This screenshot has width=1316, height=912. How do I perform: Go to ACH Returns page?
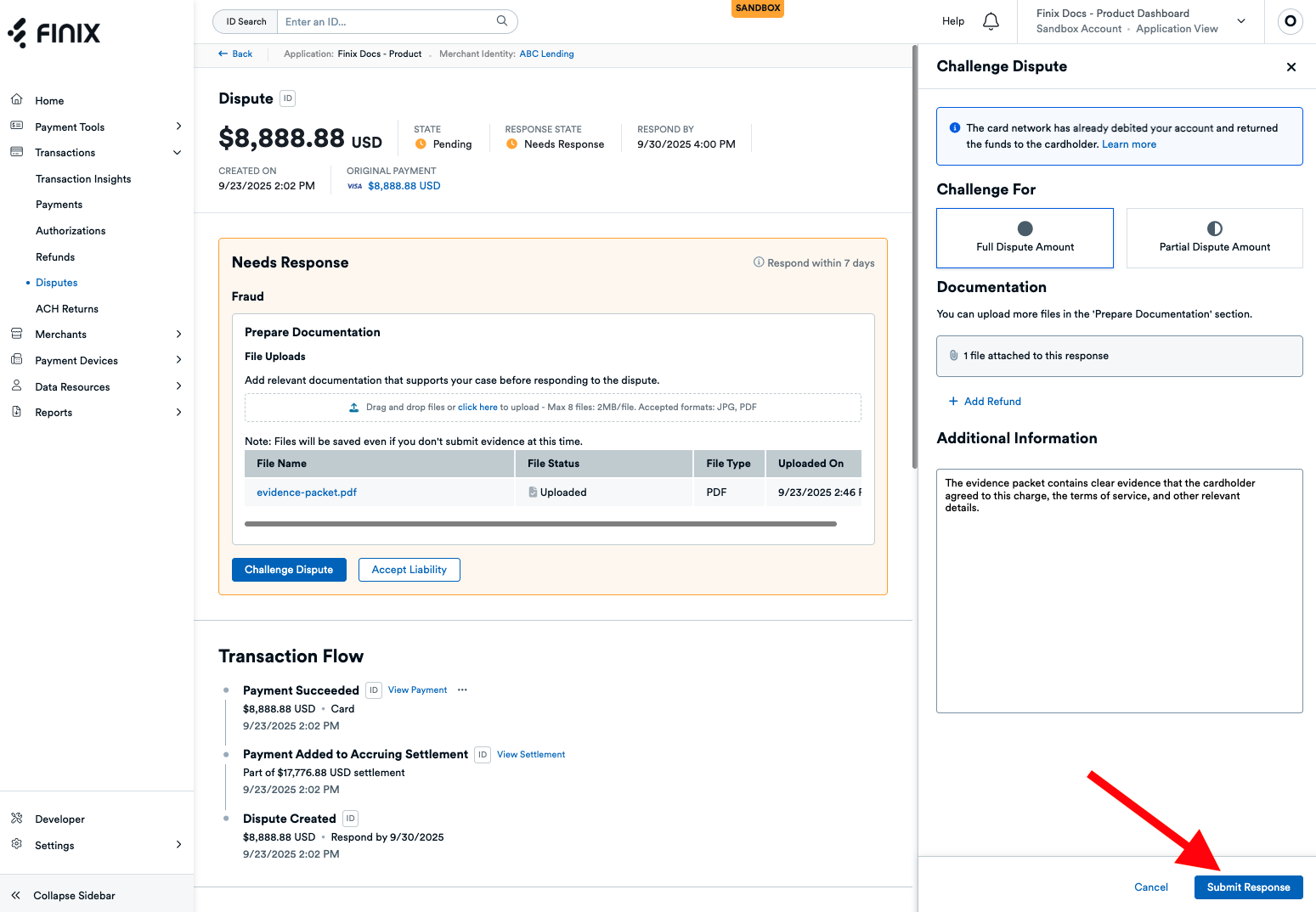(67, 309)
